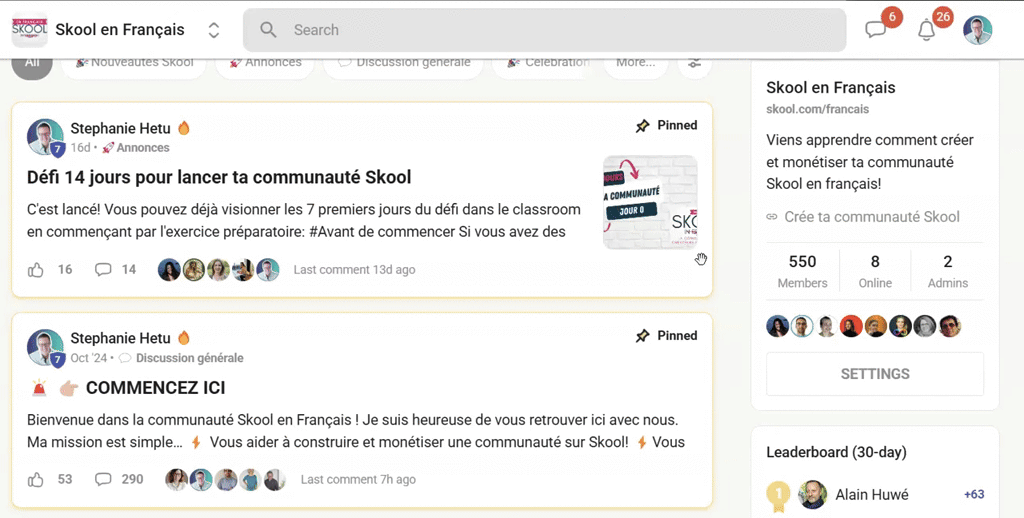The height and width of the screenshot is (518, 1024).
Task: Open first commenter avatar on Défi post
Action: (169, 270)
